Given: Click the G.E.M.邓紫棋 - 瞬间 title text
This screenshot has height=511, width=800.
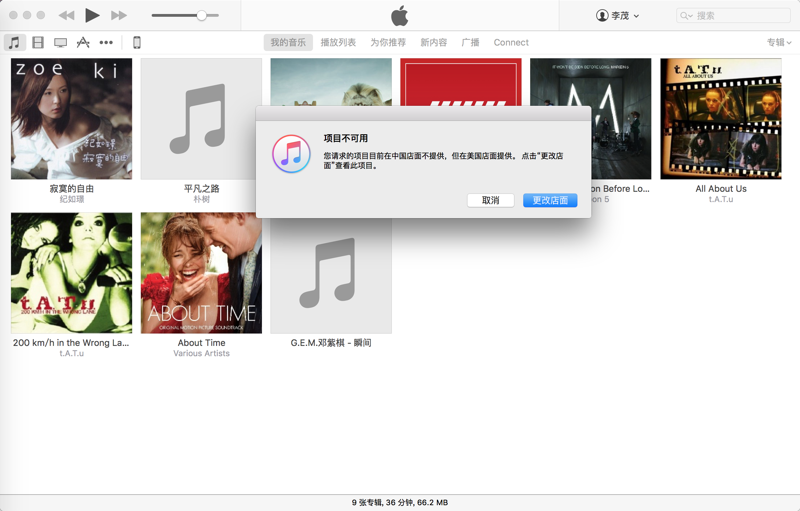Looking at the screenshot, I should [x=331, y=343].
